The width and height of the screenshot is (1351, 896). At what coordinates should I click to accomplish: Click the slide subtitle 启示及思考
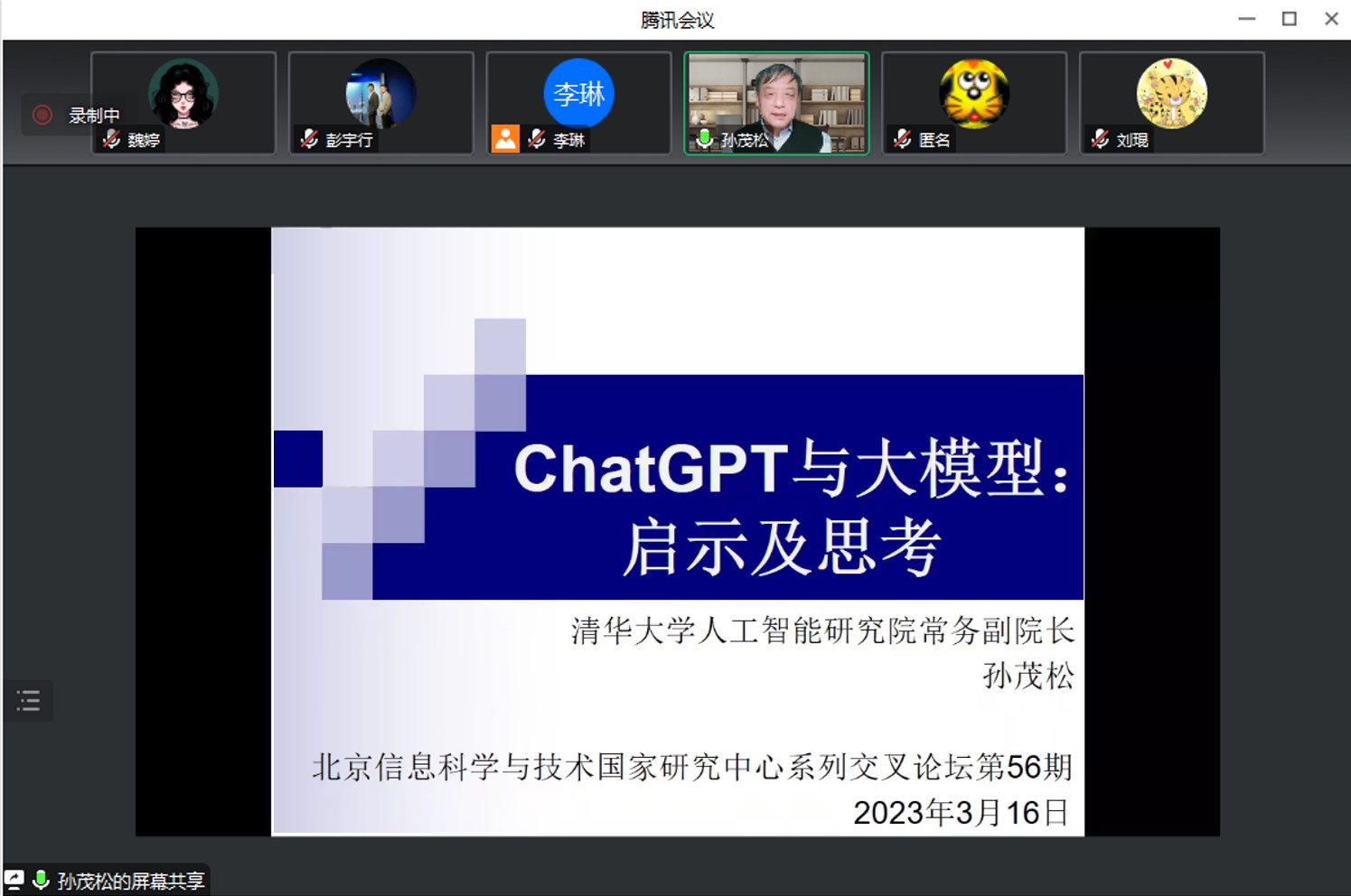[x=783, y=547]
